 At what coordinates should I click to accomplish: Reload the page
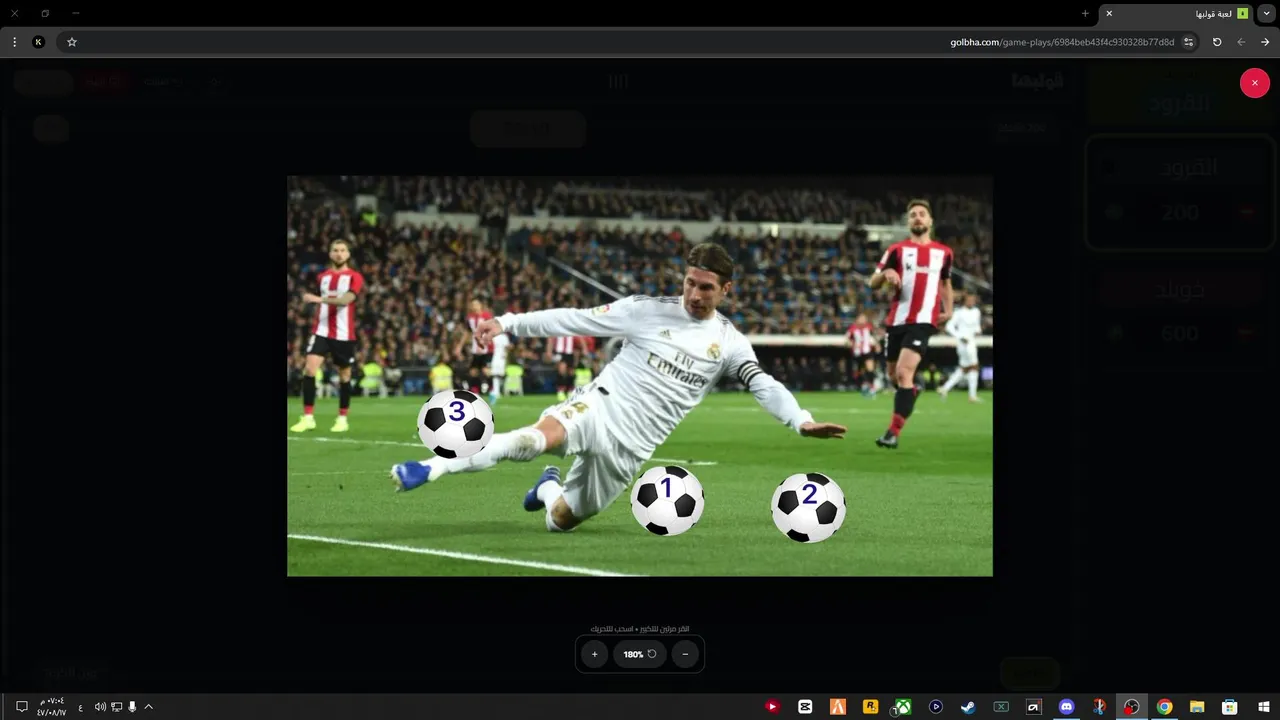tap(1217, 42)
